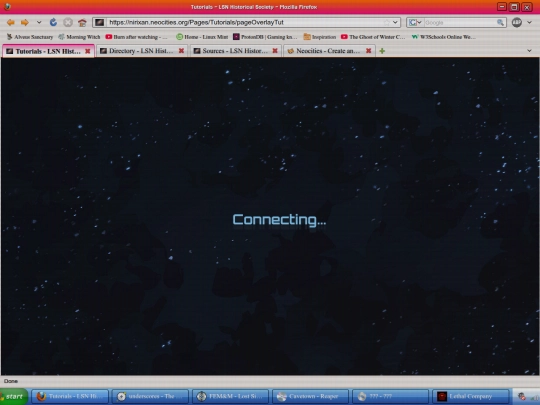Open the ProtonDB bookmark
540x405 pixels.
coord(265,37)
